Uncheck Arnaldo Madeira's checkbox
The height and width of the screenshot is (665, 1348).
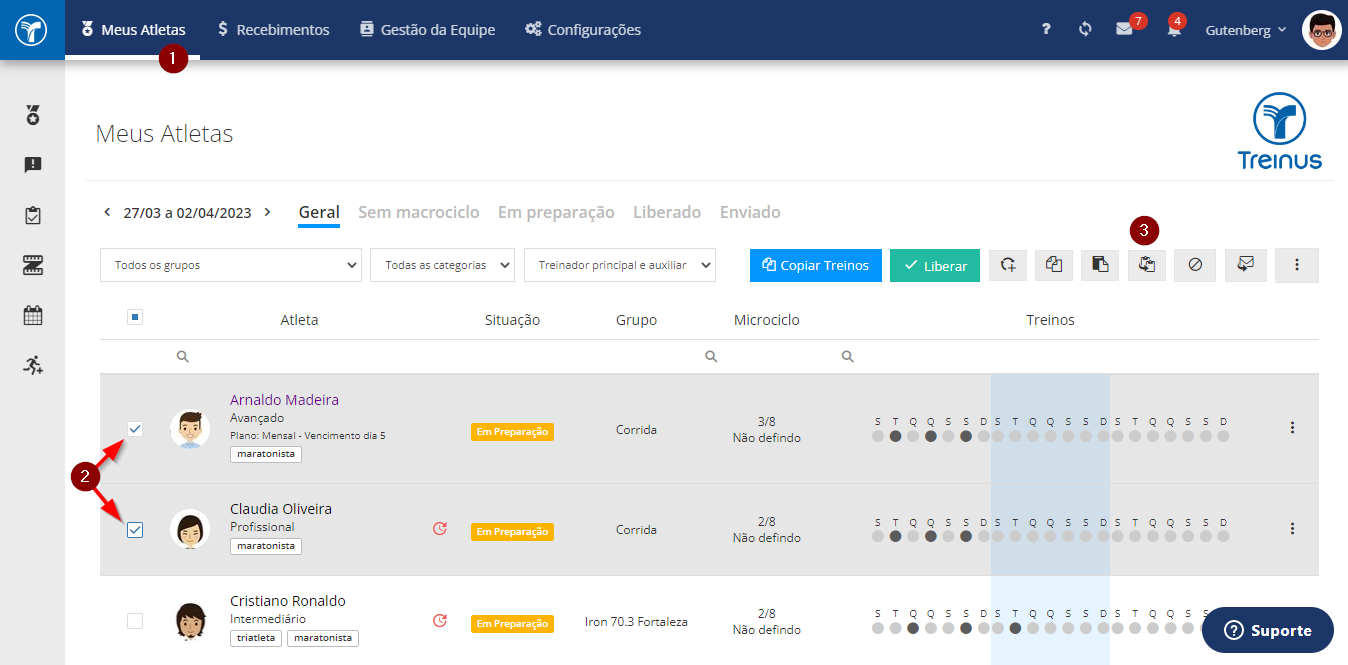[135, 429]
